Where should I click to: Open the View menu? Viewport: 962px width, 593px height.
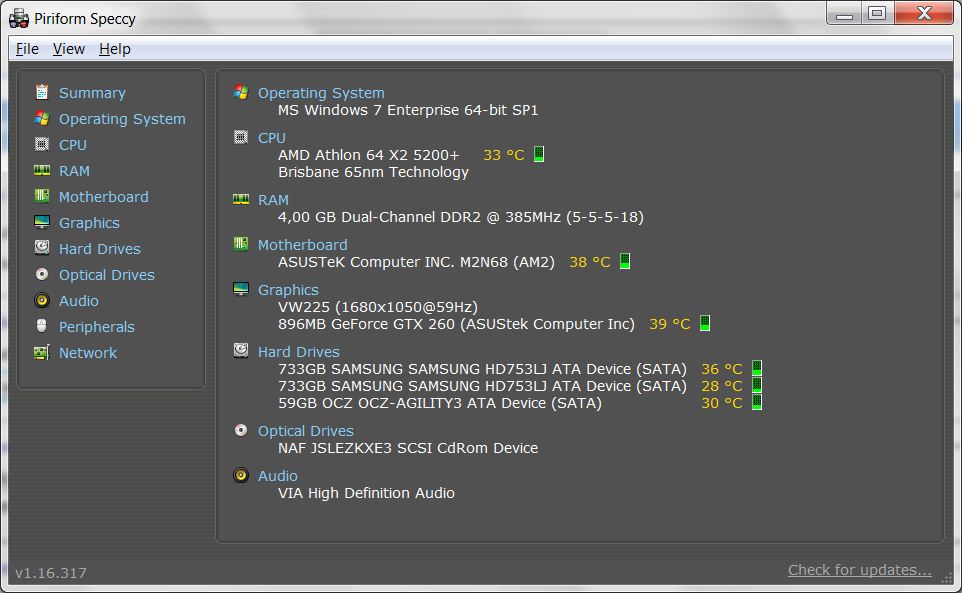[69, 48]
